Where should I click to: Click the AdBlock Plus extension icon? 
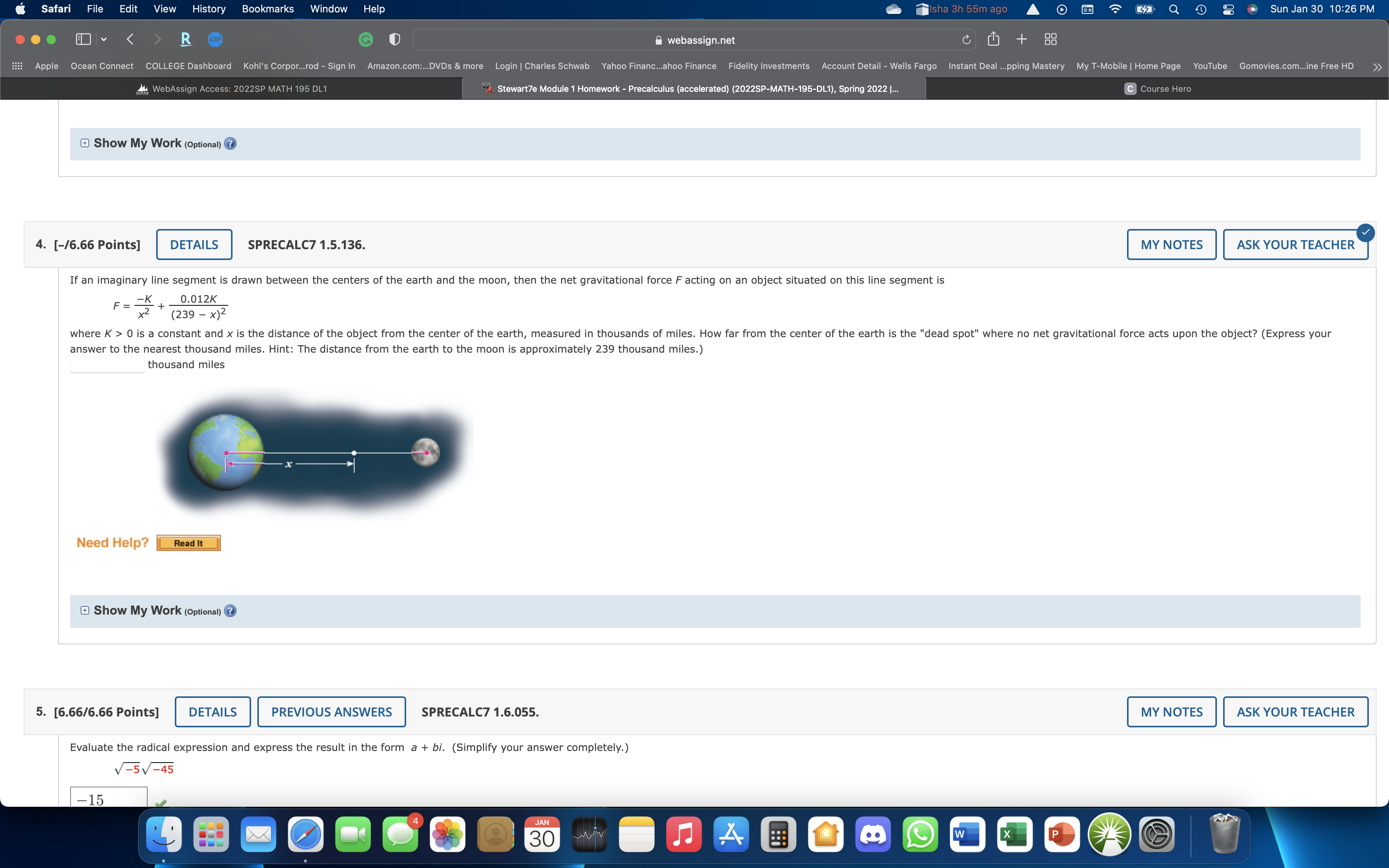click(x=215, y=40)
